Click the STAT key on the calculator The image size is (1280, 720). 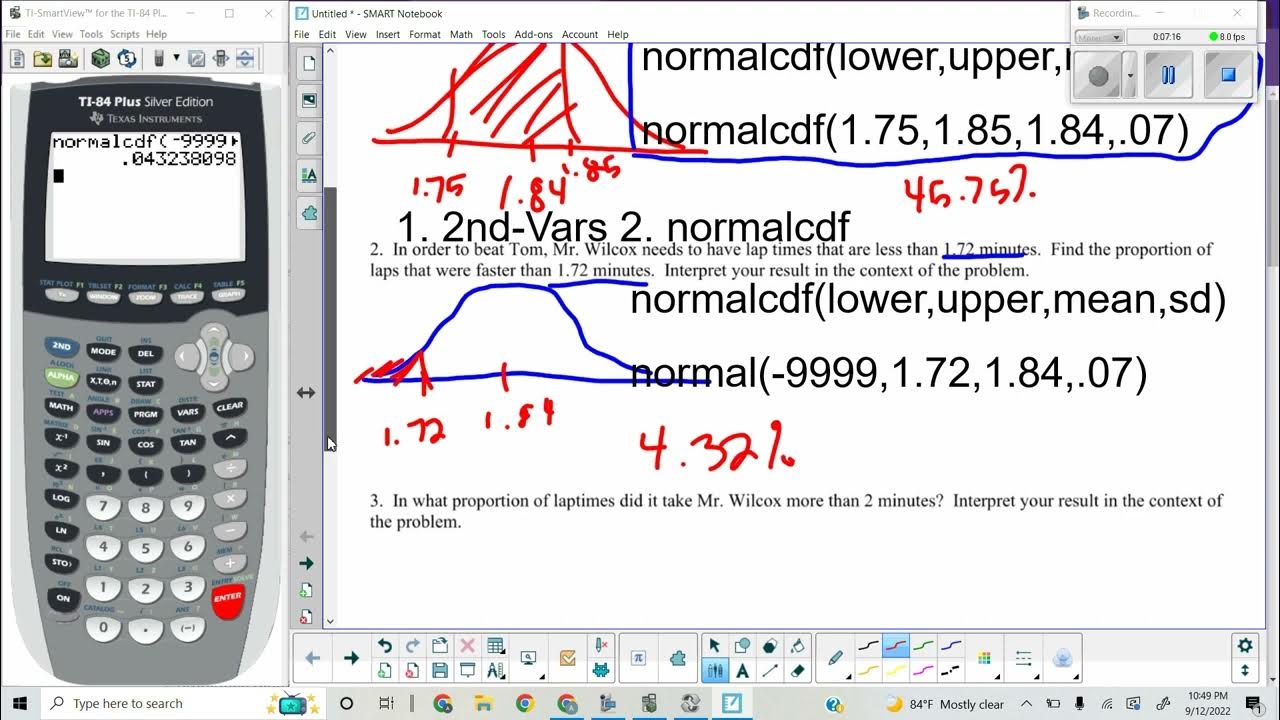click(145, 383)
